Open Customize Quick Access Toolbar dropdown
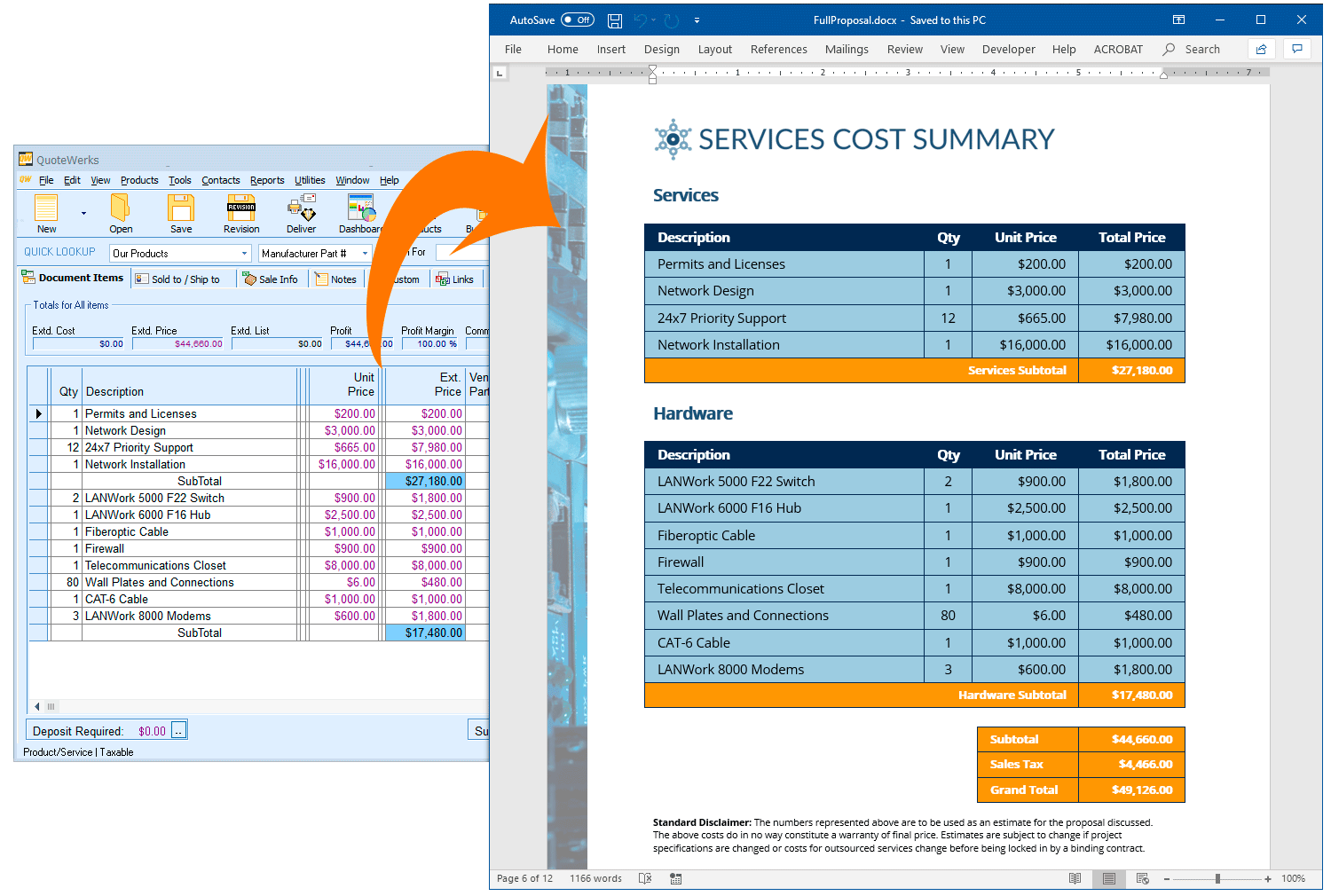1331x896 pixels. [697, 20]
